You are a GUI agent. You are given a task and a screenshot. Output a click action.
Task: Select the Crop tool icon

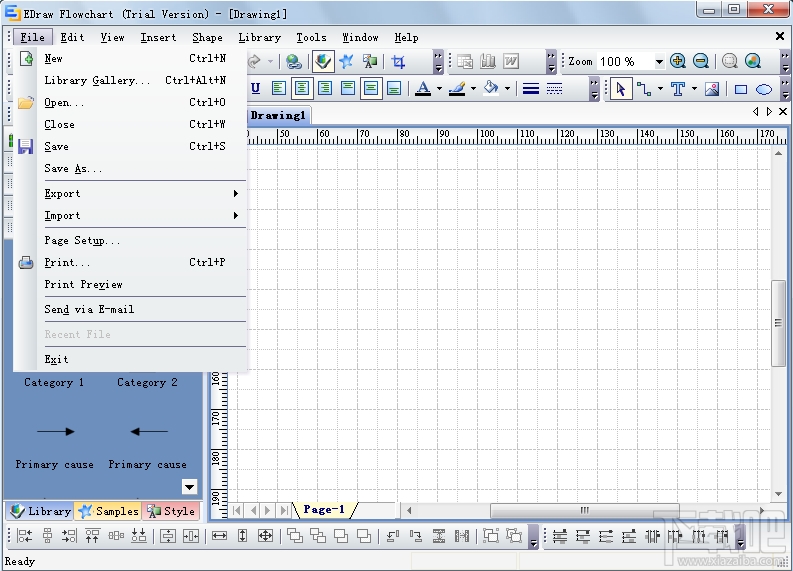[x=399, y=62]
